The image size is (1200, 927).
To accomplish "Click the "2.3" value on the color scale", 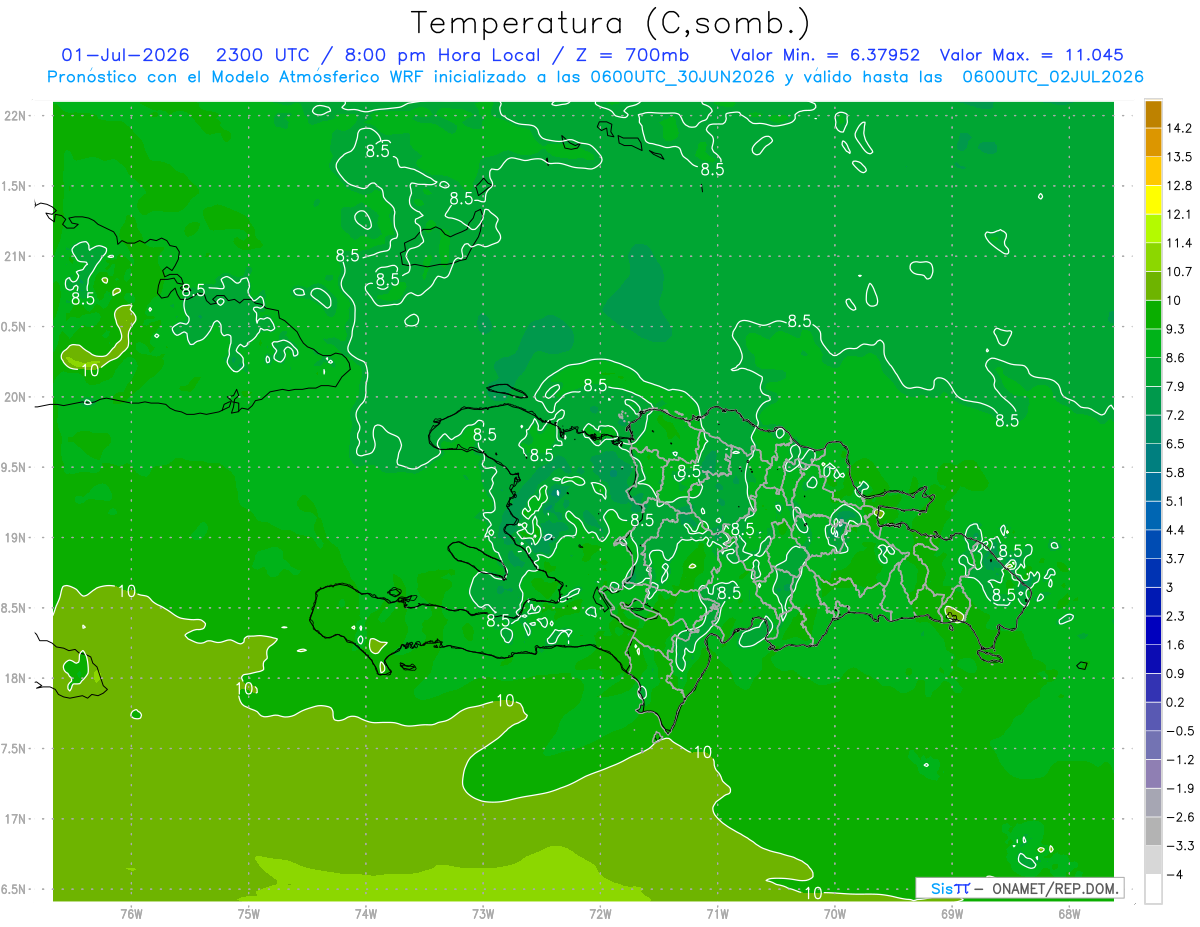I will [x=1176, y=616].
